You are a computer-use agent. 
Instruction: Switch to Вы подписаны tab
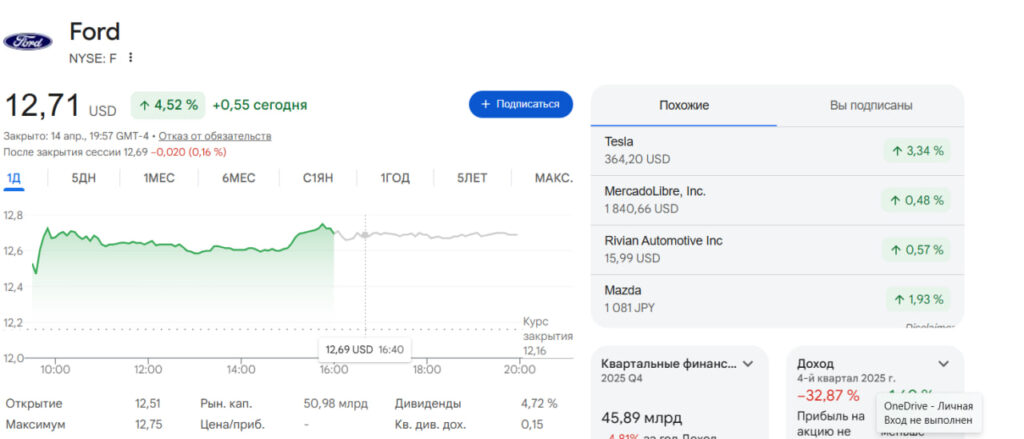pos(870,105)
